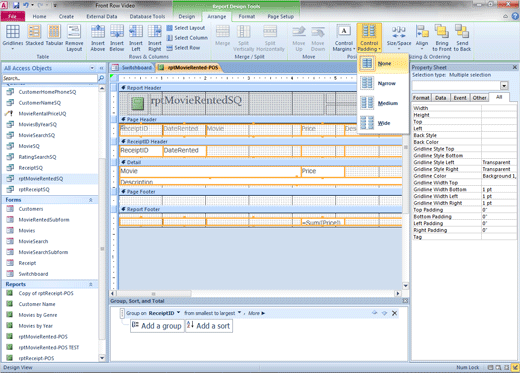
Task: Open the Data tab in Property Sheet
Action: 440,98
